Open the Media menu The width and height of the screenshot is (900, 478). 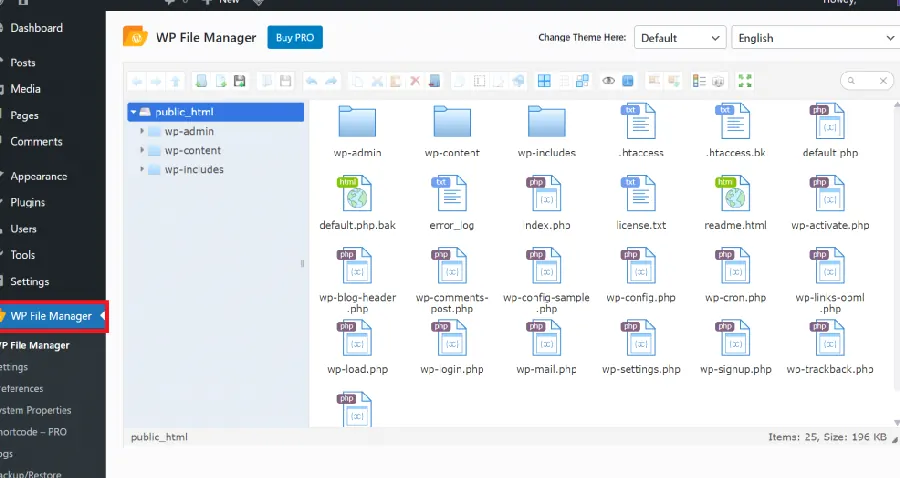(25, 89)
